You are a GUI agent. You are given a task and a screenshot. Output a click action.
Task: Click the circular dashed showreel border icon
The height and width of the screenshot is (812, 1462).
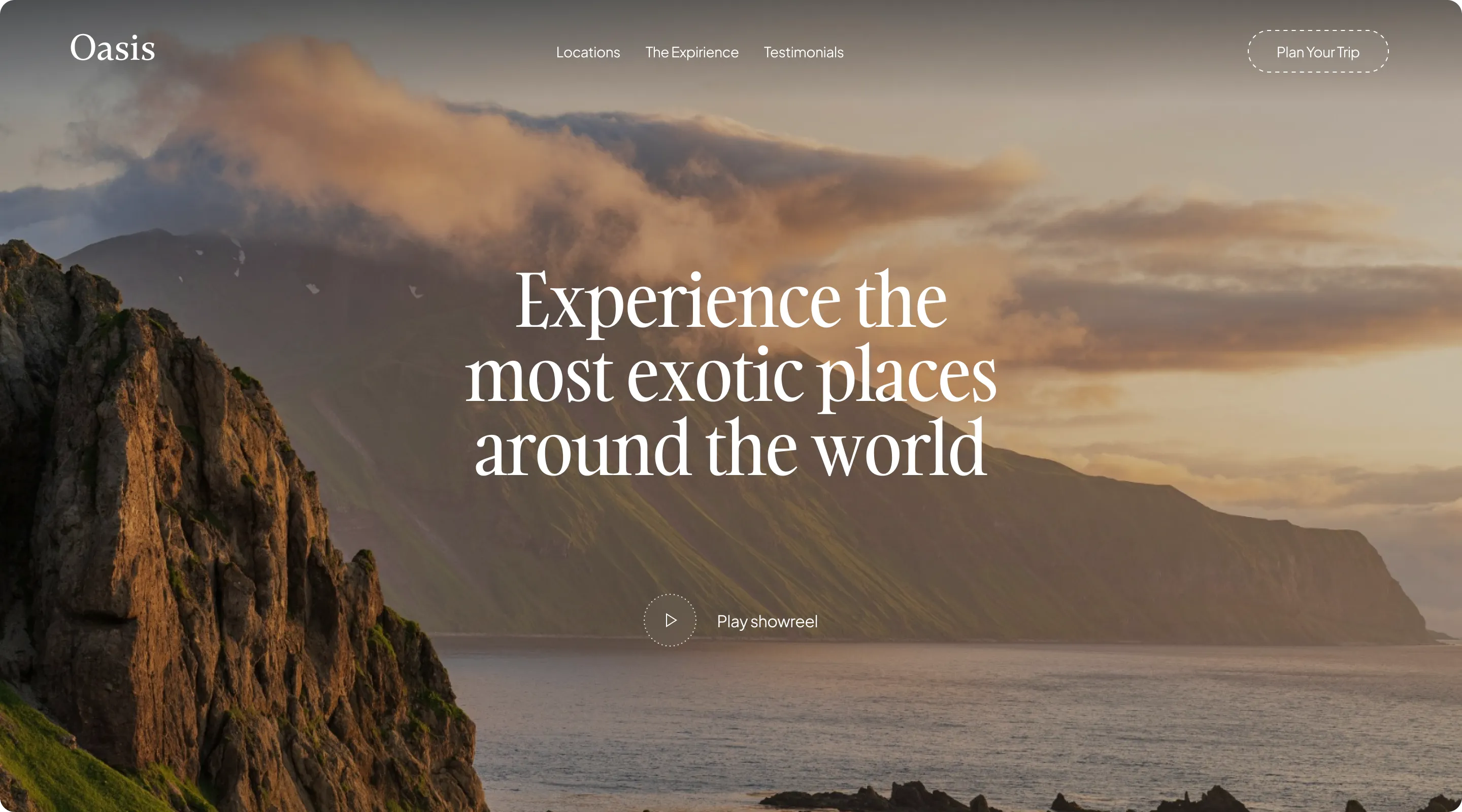click(669, 620)
